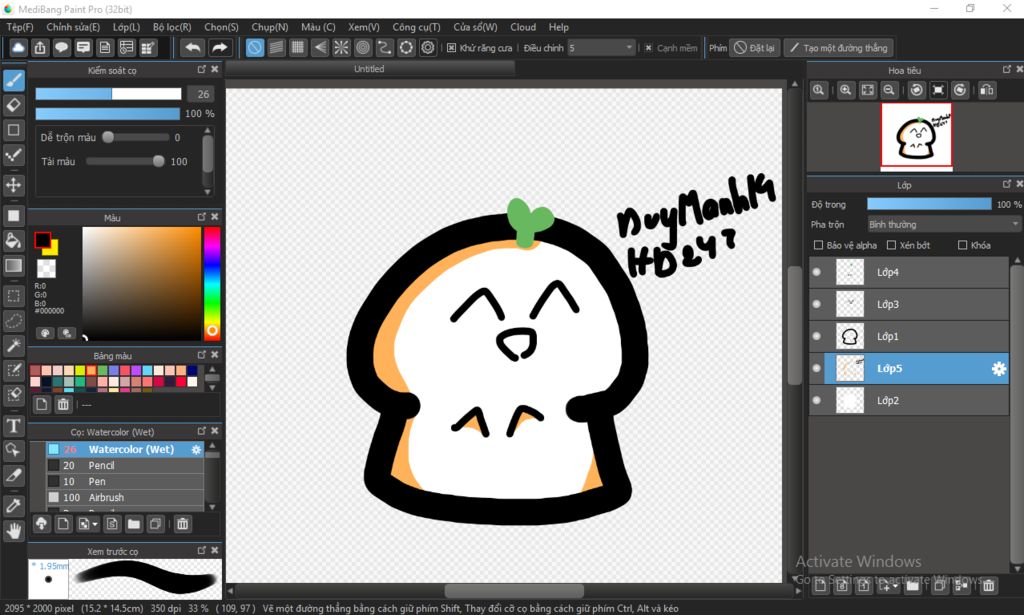Screen dimensions: 1024x615
Task: Zoom out using the navigator minus magnifier
Action: pyautogui.click(x=889, y=90)
